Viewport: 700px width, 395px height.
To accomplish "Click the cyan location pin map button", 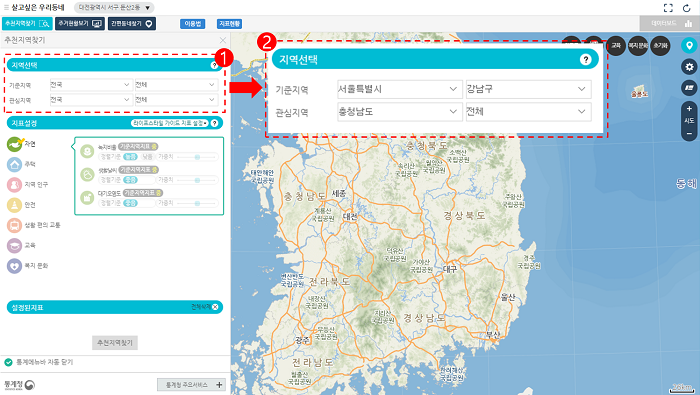I will point(689,46).
